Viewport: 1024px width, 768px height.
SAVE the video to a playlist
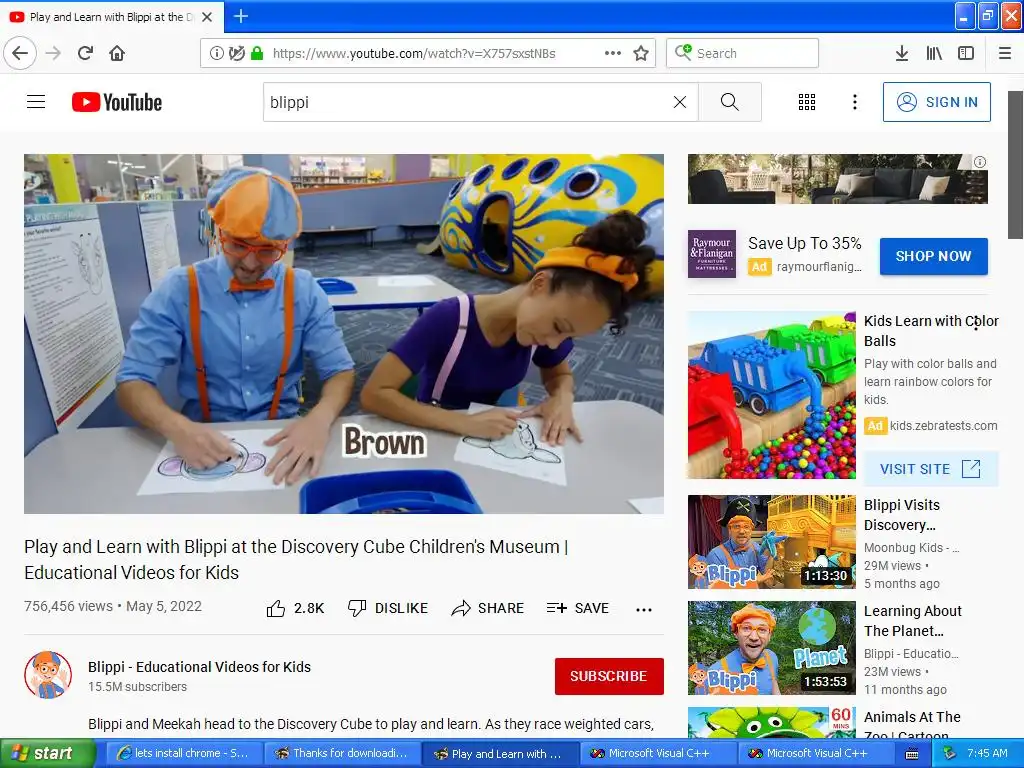[x=577, y=609]
